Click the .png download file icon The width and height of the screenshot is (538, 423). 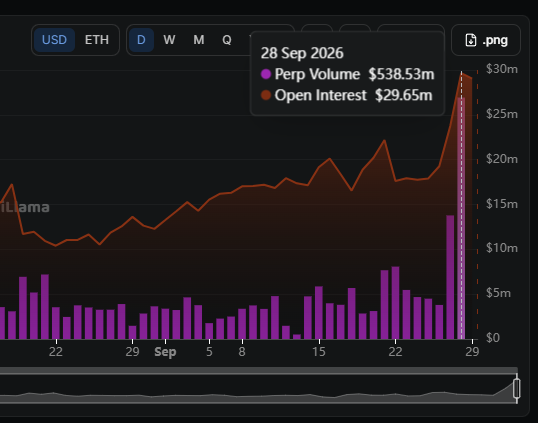(x=471, y=40)
